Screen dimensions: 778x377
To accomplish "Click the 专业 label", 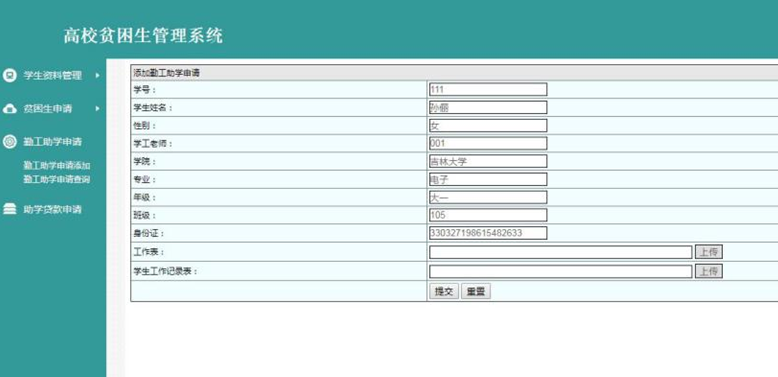I will [144, 179].
